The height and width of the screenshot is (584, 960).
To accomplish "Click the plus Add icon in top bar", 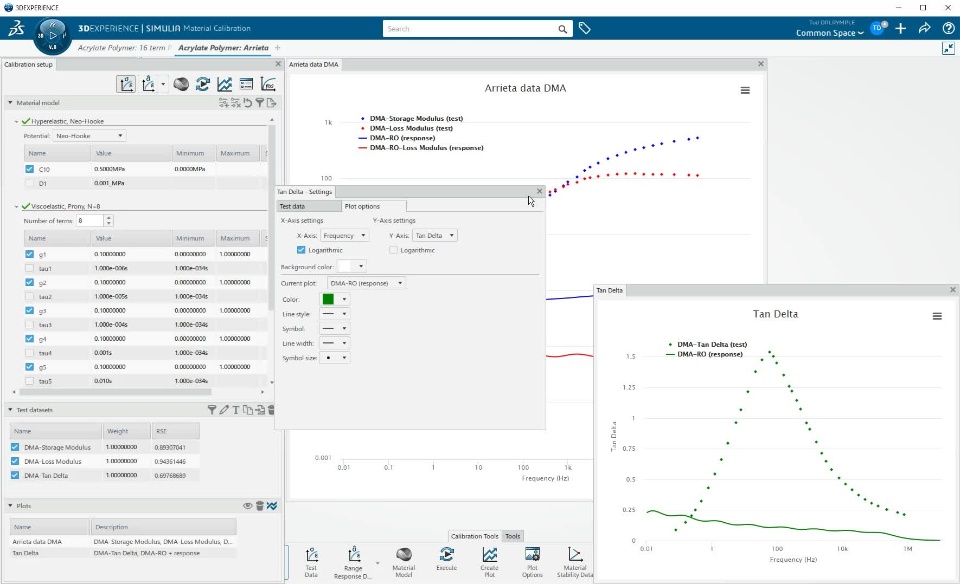I will (901, 28).
